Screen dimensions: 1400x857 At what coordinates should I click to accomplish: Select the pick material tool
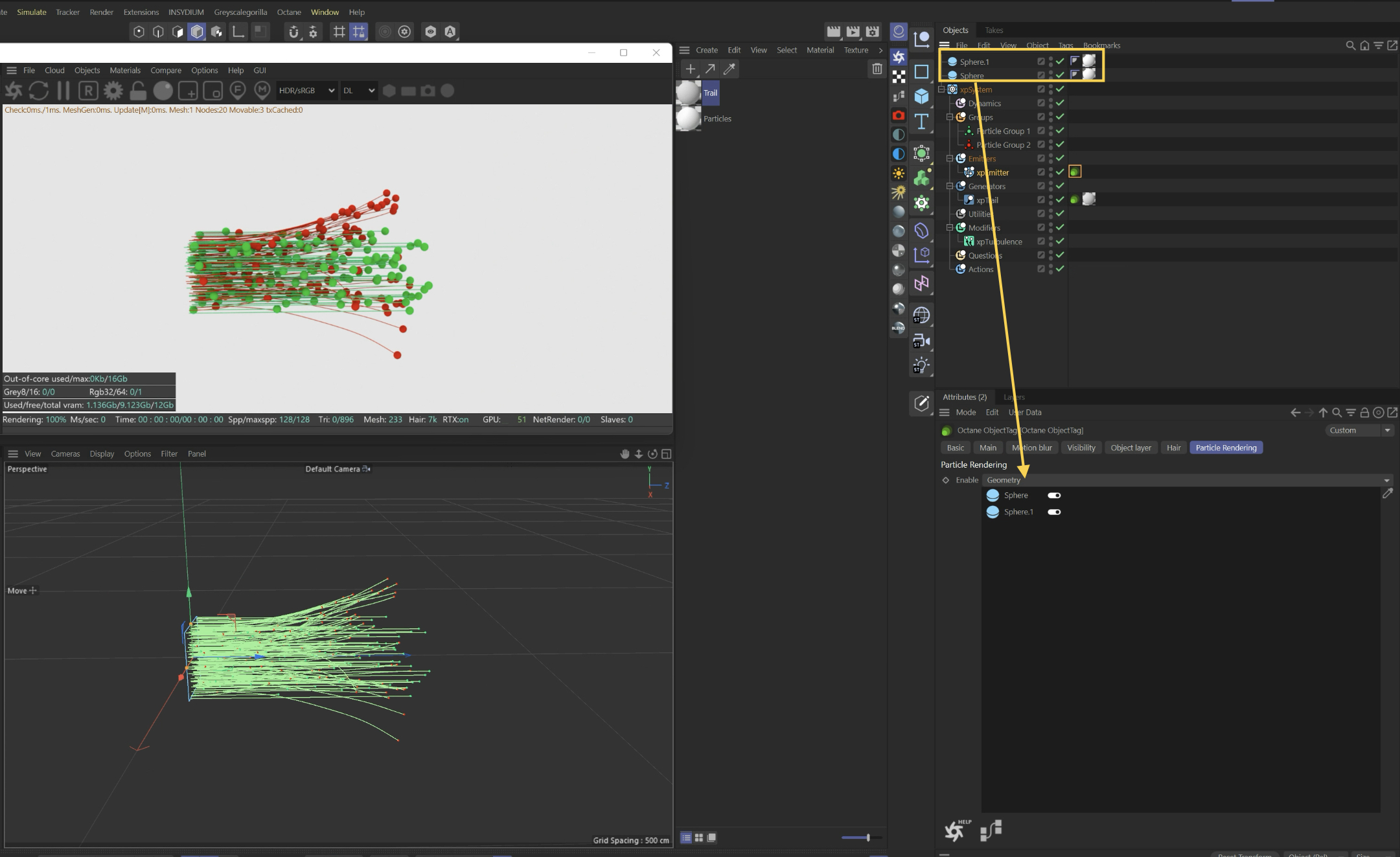[x=262, y=91]
